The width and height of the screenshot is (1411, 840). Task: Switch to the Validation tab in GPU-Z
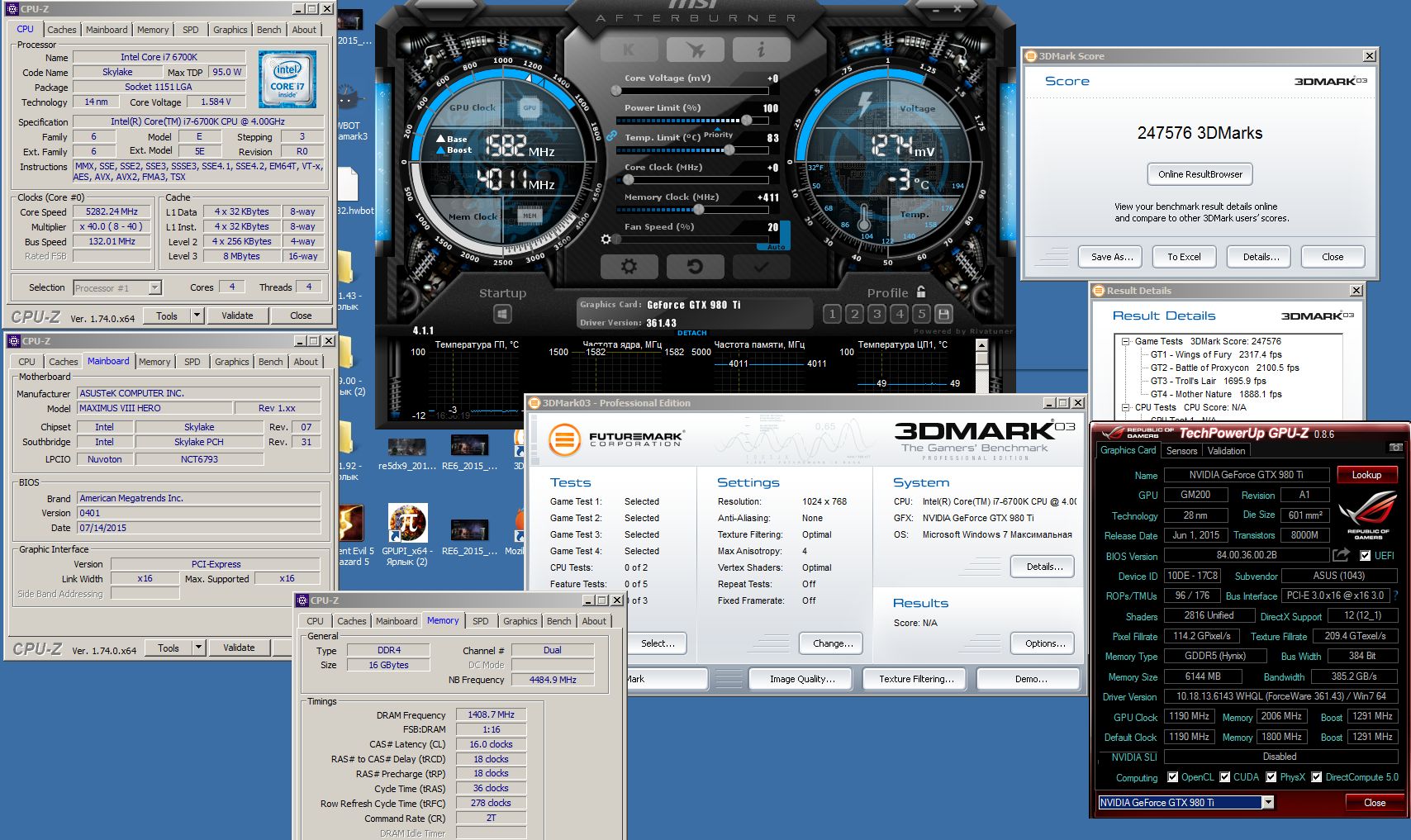click(x=1227, y=451)
